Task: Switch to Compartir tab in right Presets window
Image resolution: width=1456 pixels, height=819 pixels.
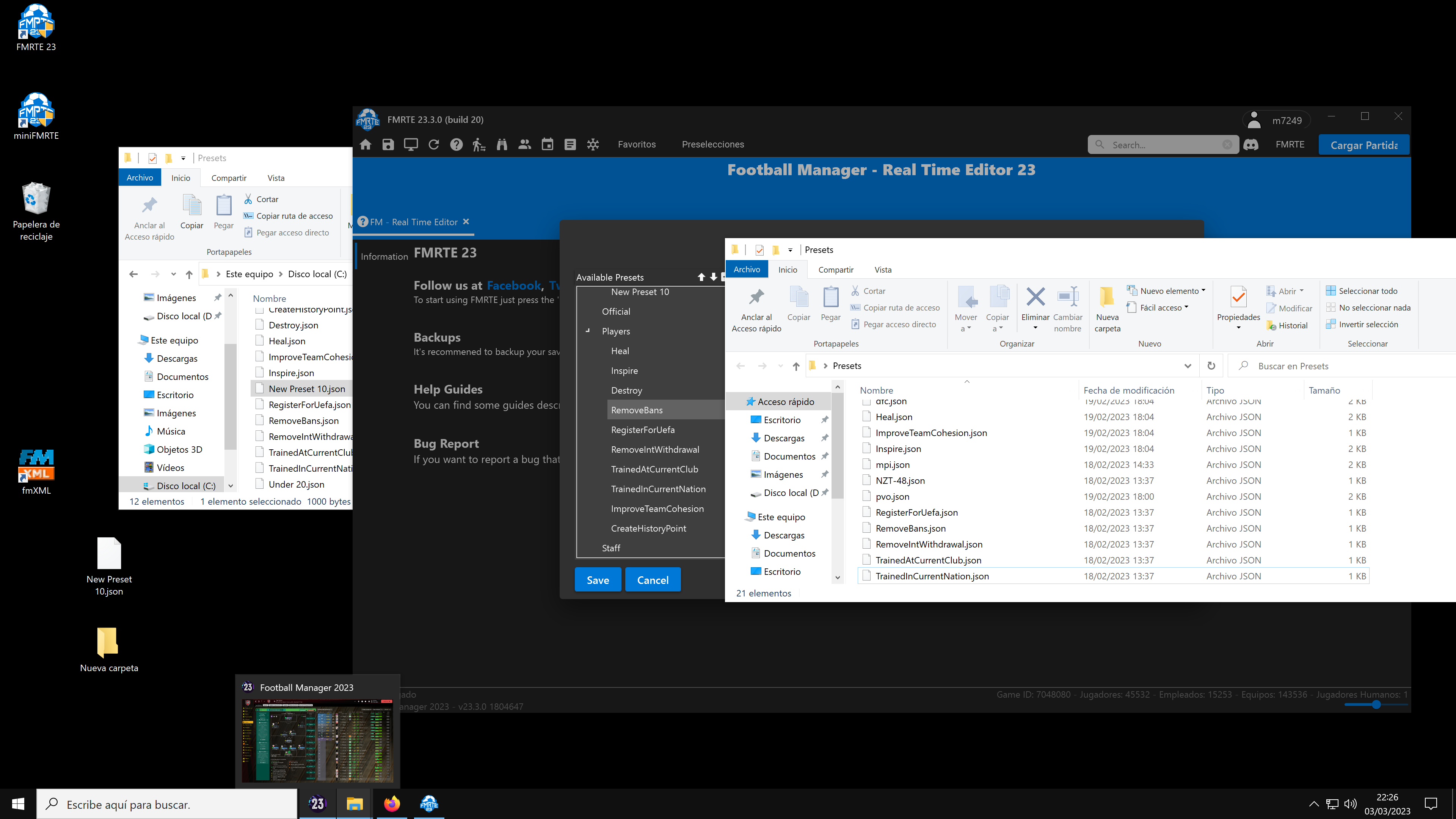Action: (x=835, y=270)
